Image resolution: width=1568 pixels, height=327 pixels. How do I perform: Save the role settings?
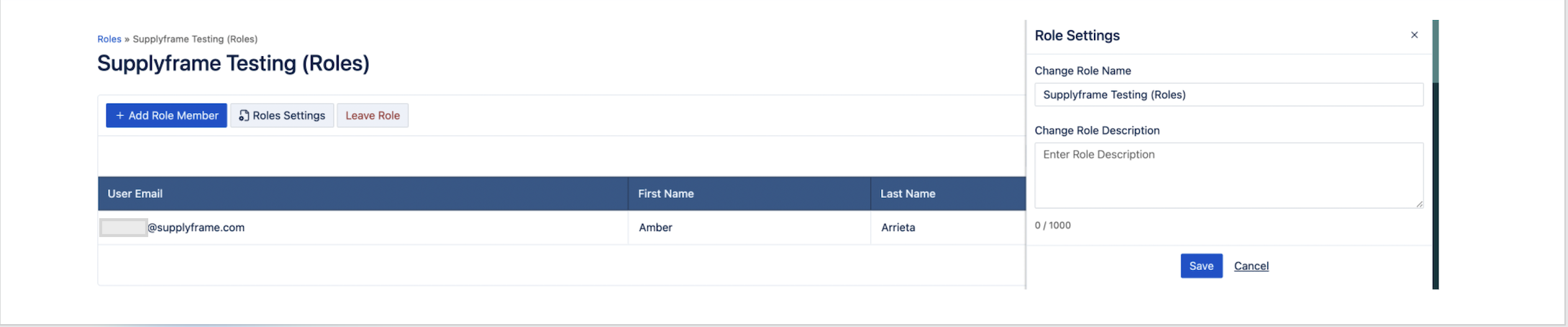coord(1201,266)
